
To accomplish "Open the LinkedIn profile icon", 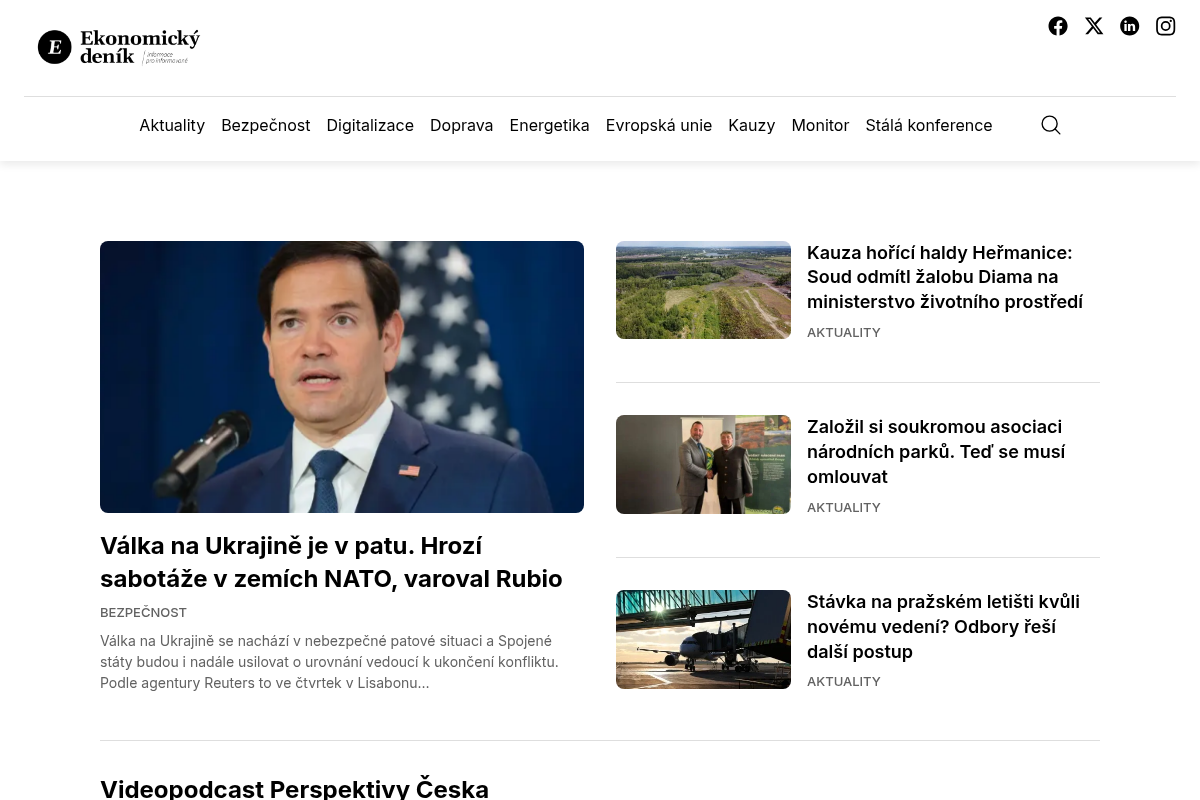I will (x=1130, y=26).
